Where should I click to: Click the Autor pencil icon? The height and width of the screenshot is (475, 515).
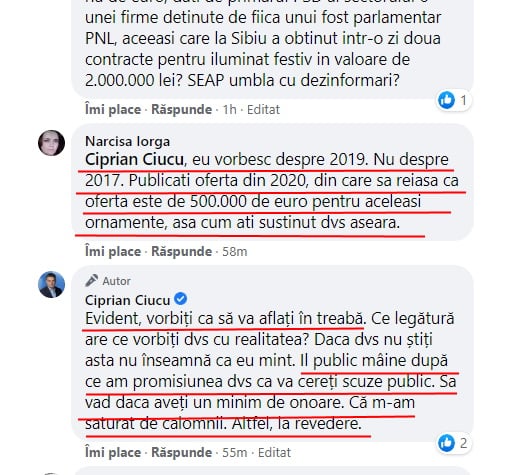tap(91, 281)
